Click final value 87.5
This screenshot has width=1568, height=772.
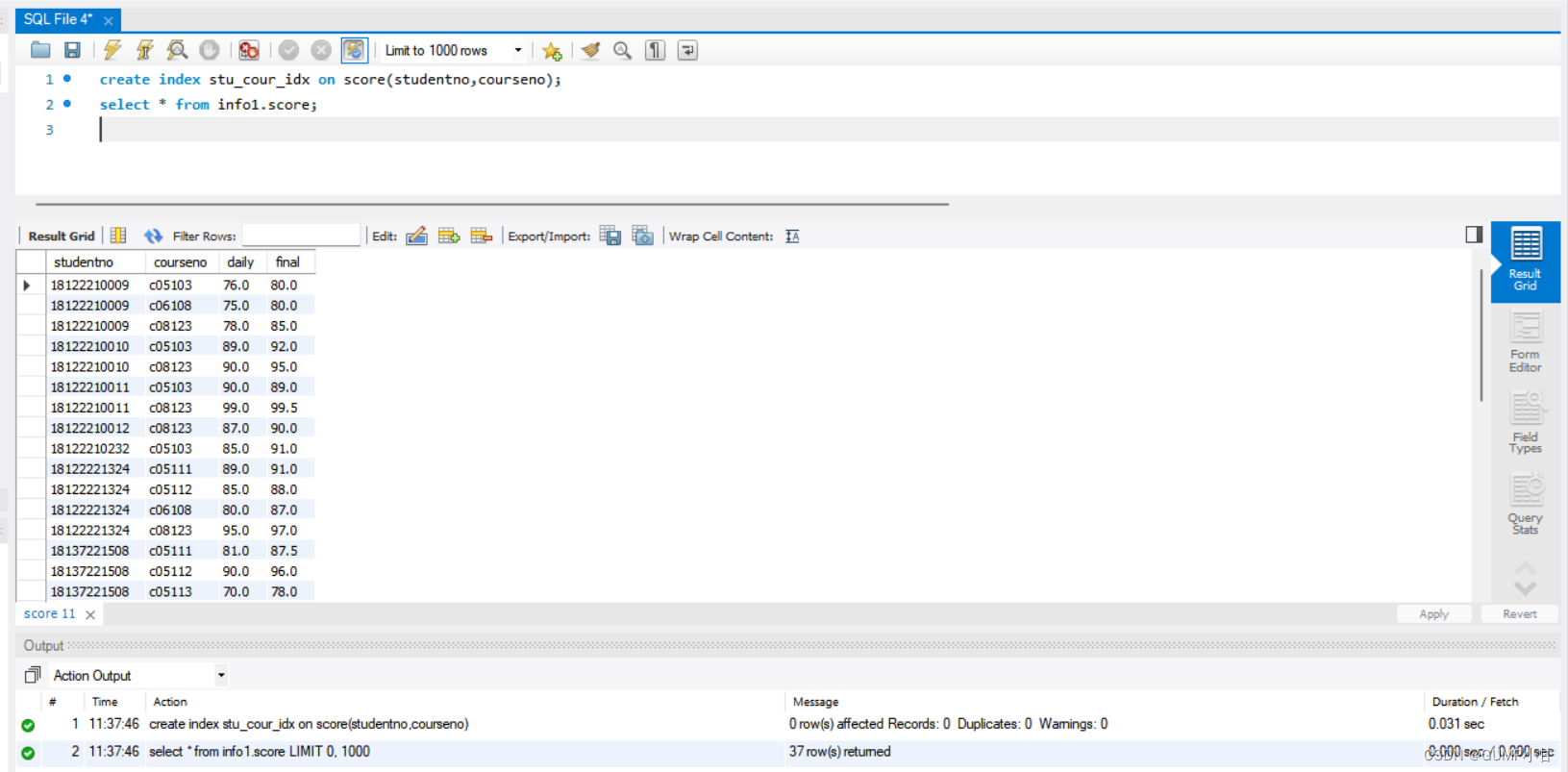tap(288, 551)
